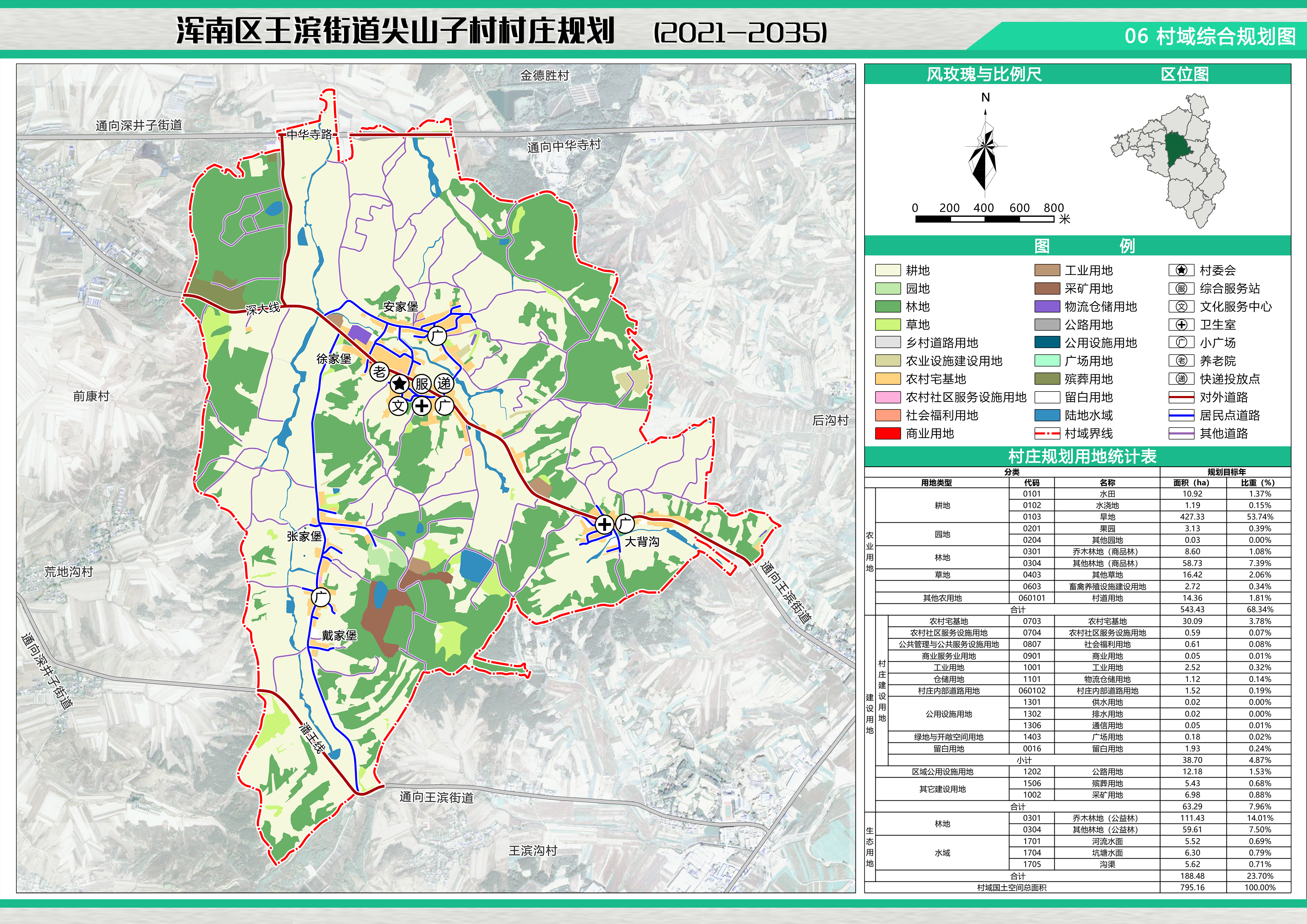Click the red 商业用地 legend swatch
The height and width of the screenshot is (924, 1307).
tap(888, 434)
